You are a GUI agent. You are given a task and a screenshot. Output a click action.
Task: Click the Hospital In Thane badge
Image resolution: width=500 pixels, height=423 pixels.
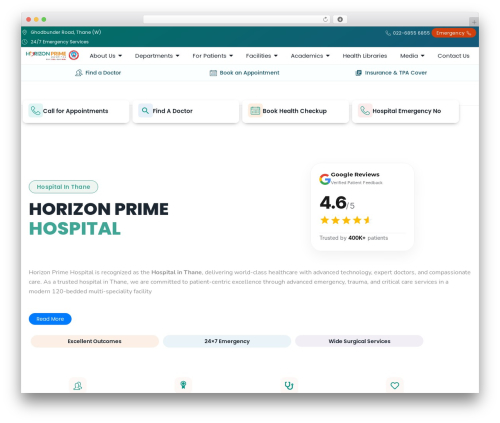tap(63, 187)
